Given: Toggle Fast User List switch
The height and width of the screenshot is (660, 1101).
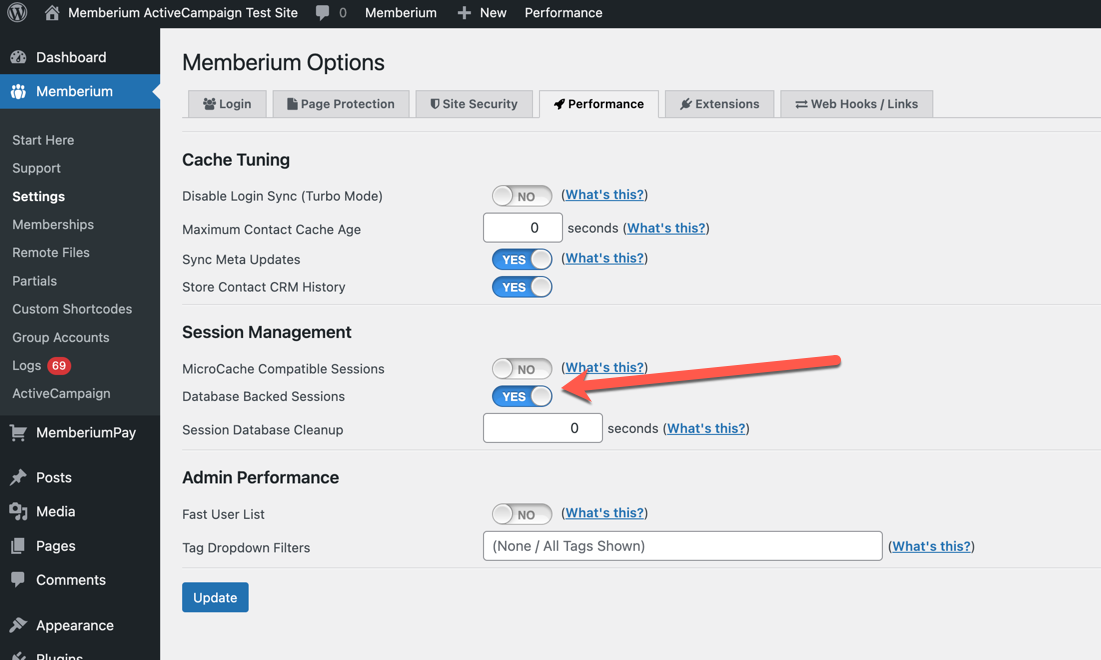Looking at the screenshot, I should (x=522, y=514).
